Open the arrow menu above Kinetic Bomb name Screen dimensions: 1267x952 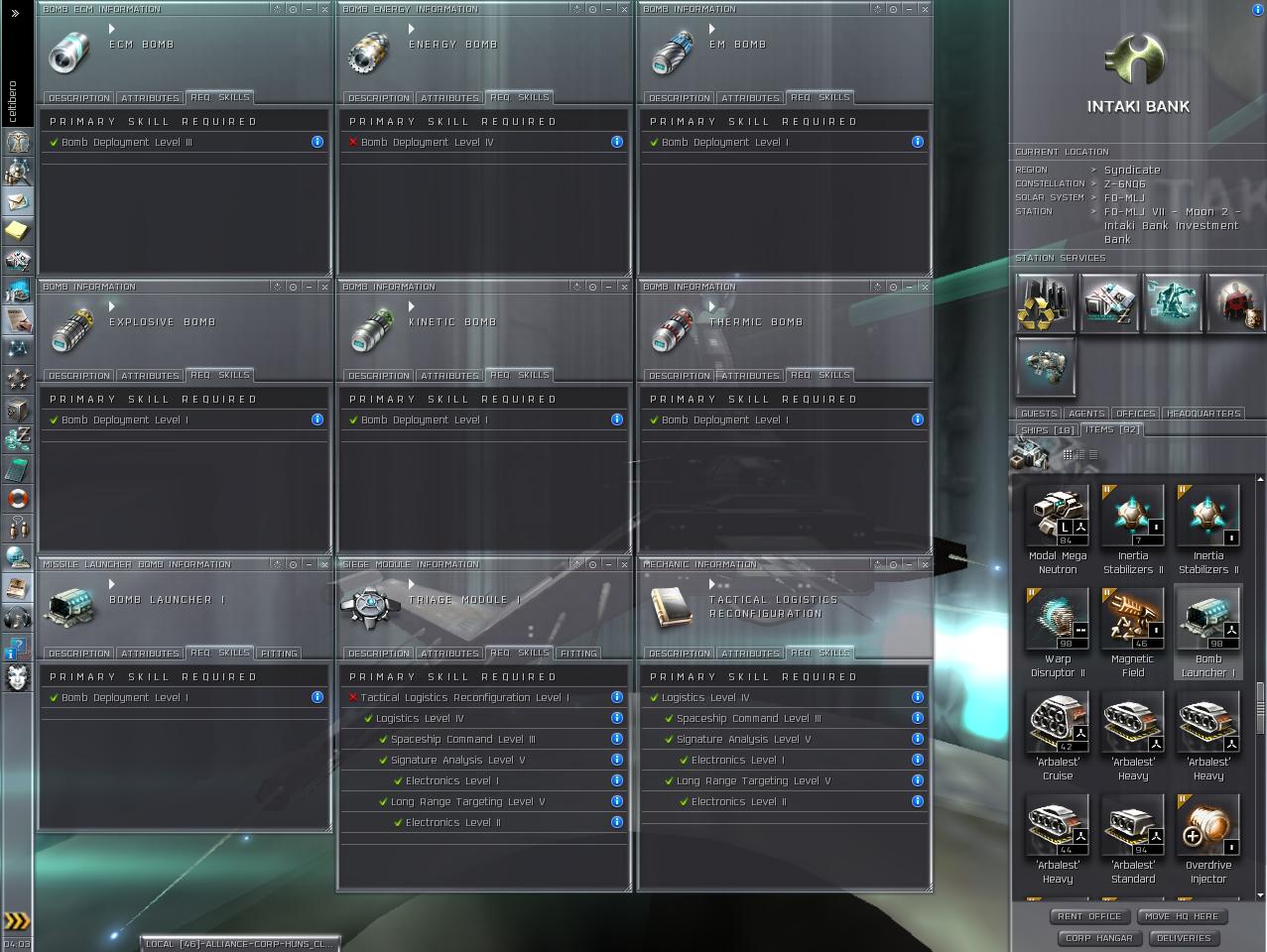point(412,306)
